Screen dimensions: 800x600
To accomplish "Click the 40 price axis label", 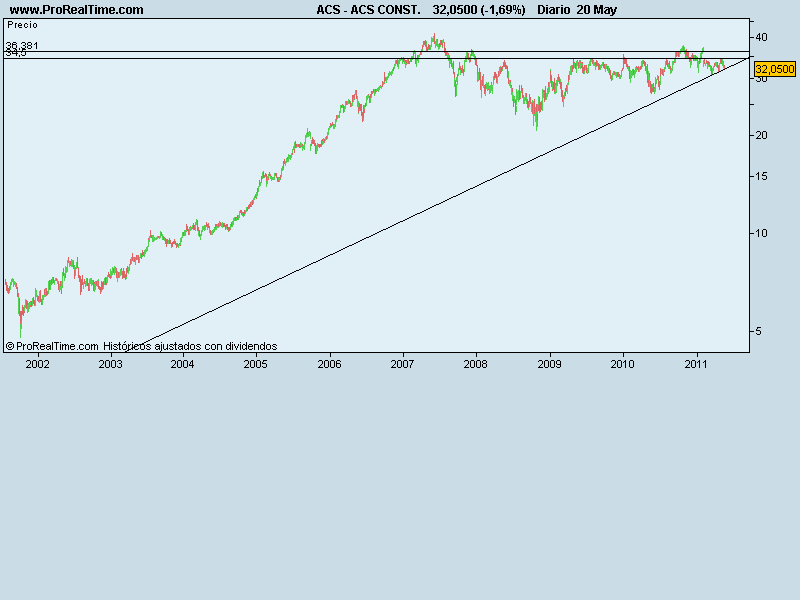I will point(761,37).
